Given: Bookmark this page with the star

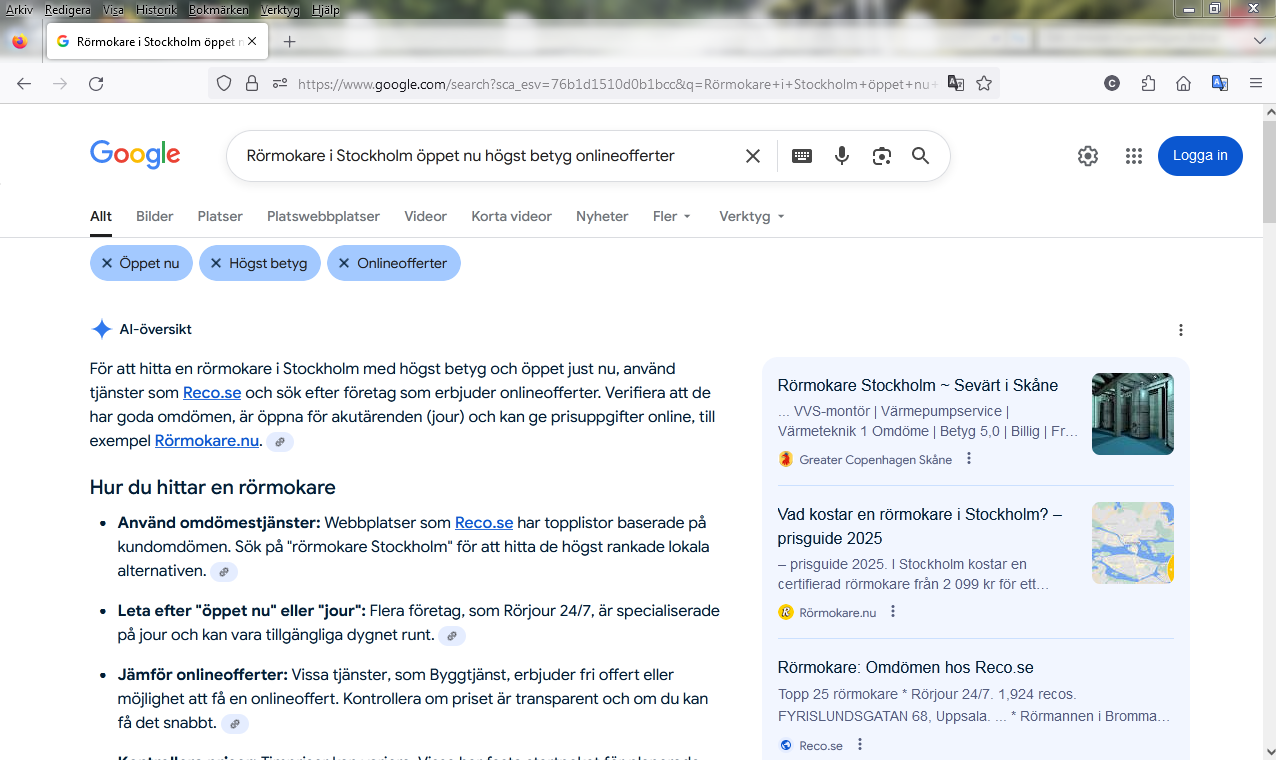Looking at the screenshot, I should 984,84.
